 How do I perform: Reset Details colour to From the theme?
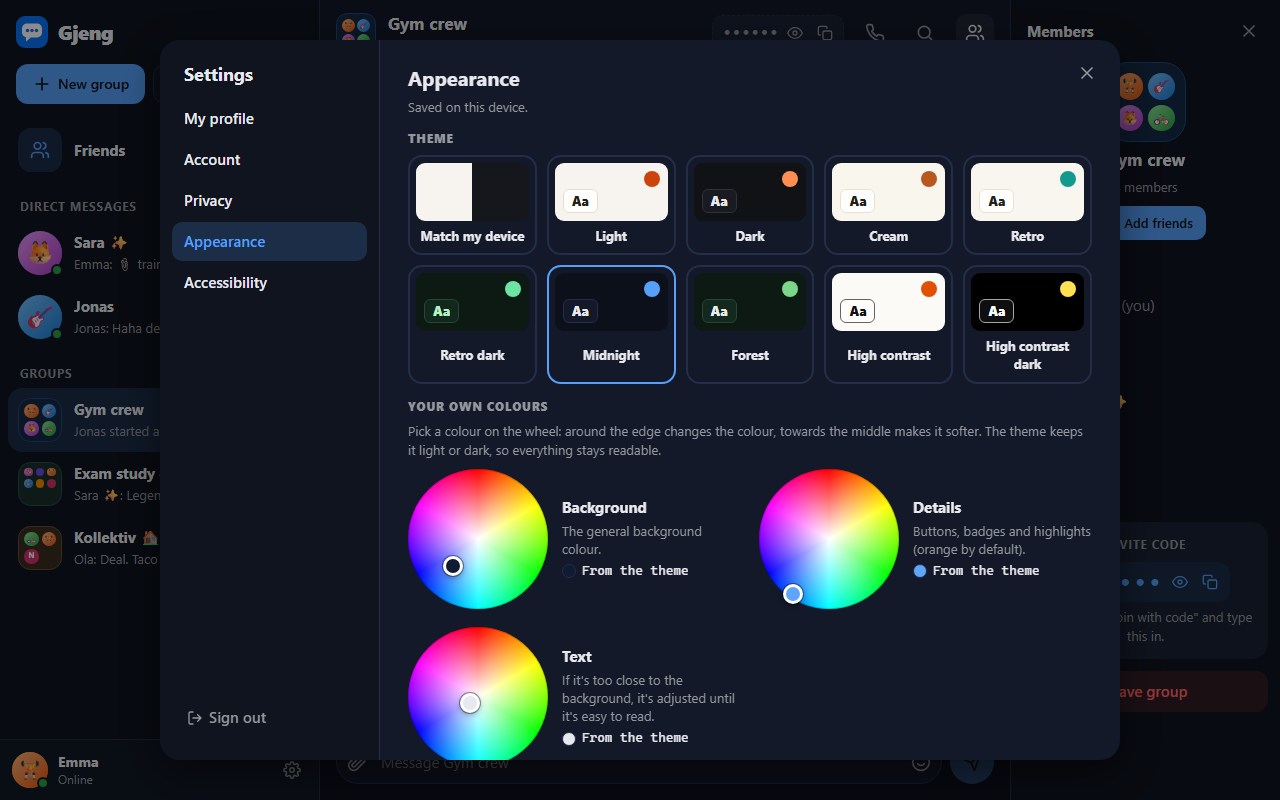976,571
